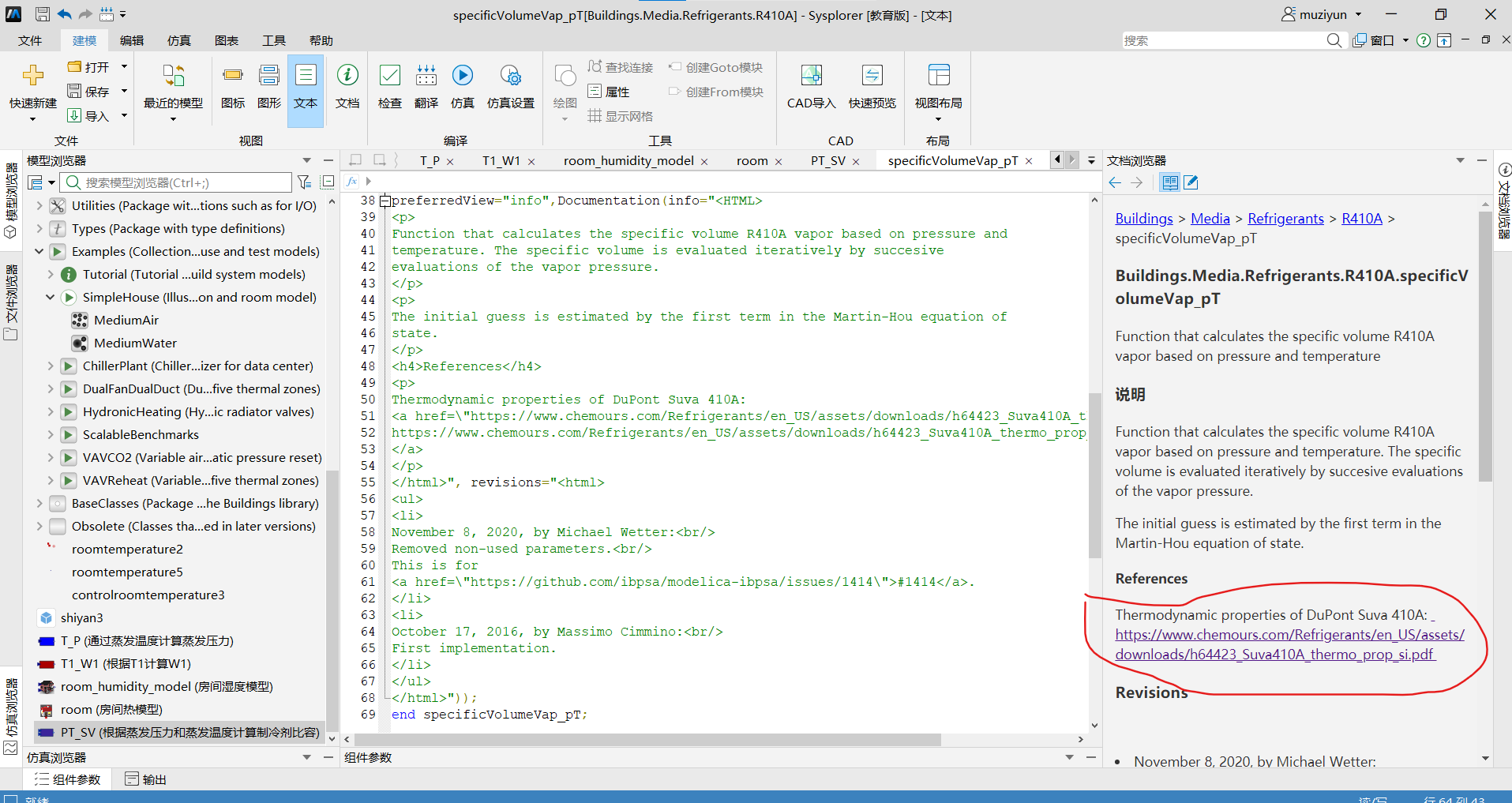Click 创建Goto模块 button

coord(716,68)
